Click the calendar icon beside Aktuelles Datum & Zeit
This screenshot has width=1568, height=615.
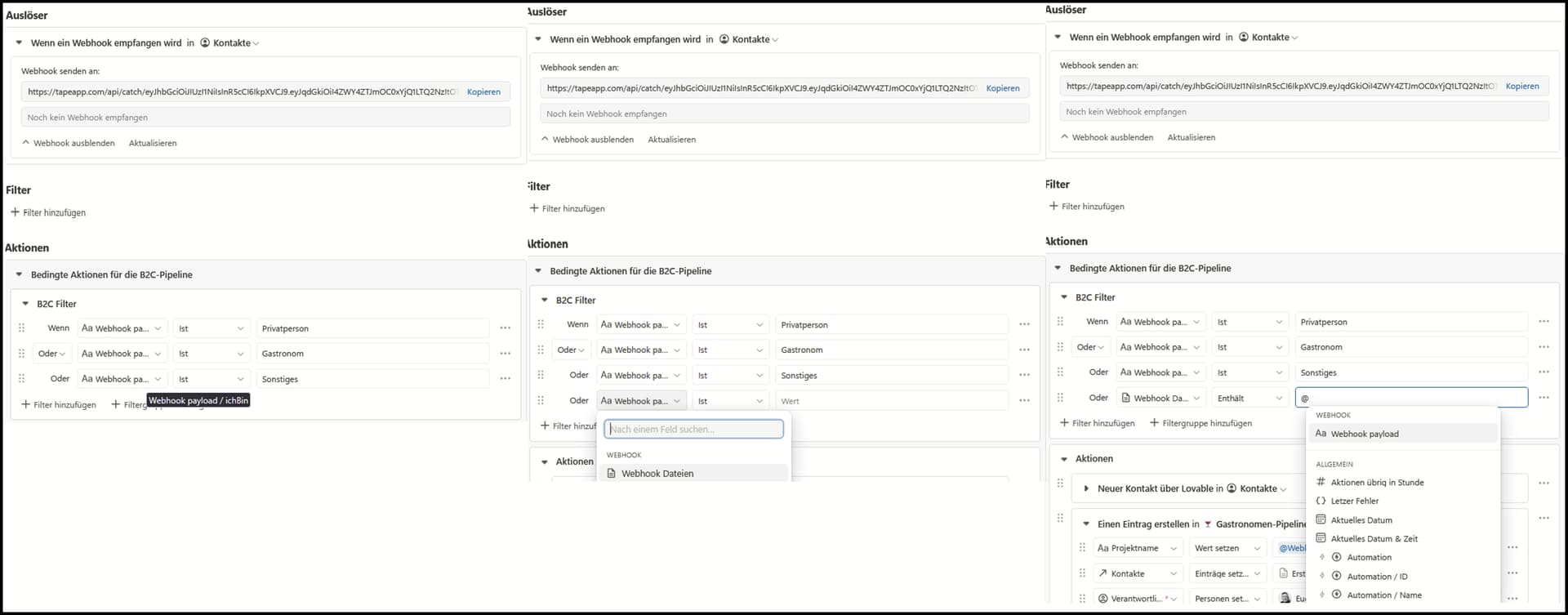click(x=1321, y=538)
